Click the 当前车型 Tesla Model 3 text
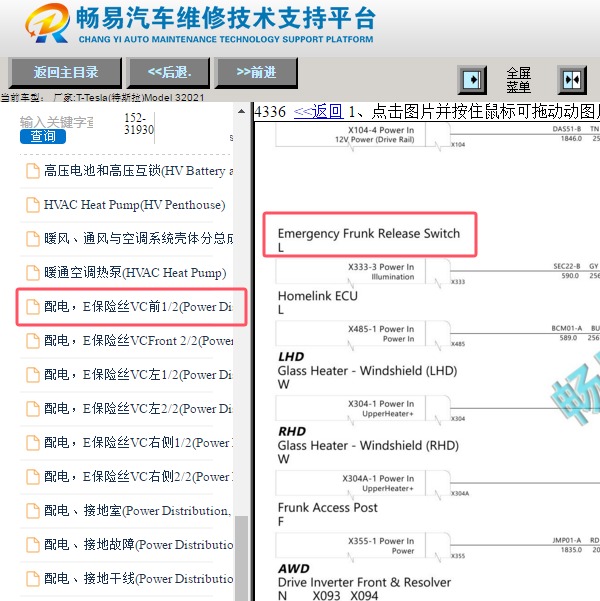This screenshot has height=601, width=600. (102, 97)
